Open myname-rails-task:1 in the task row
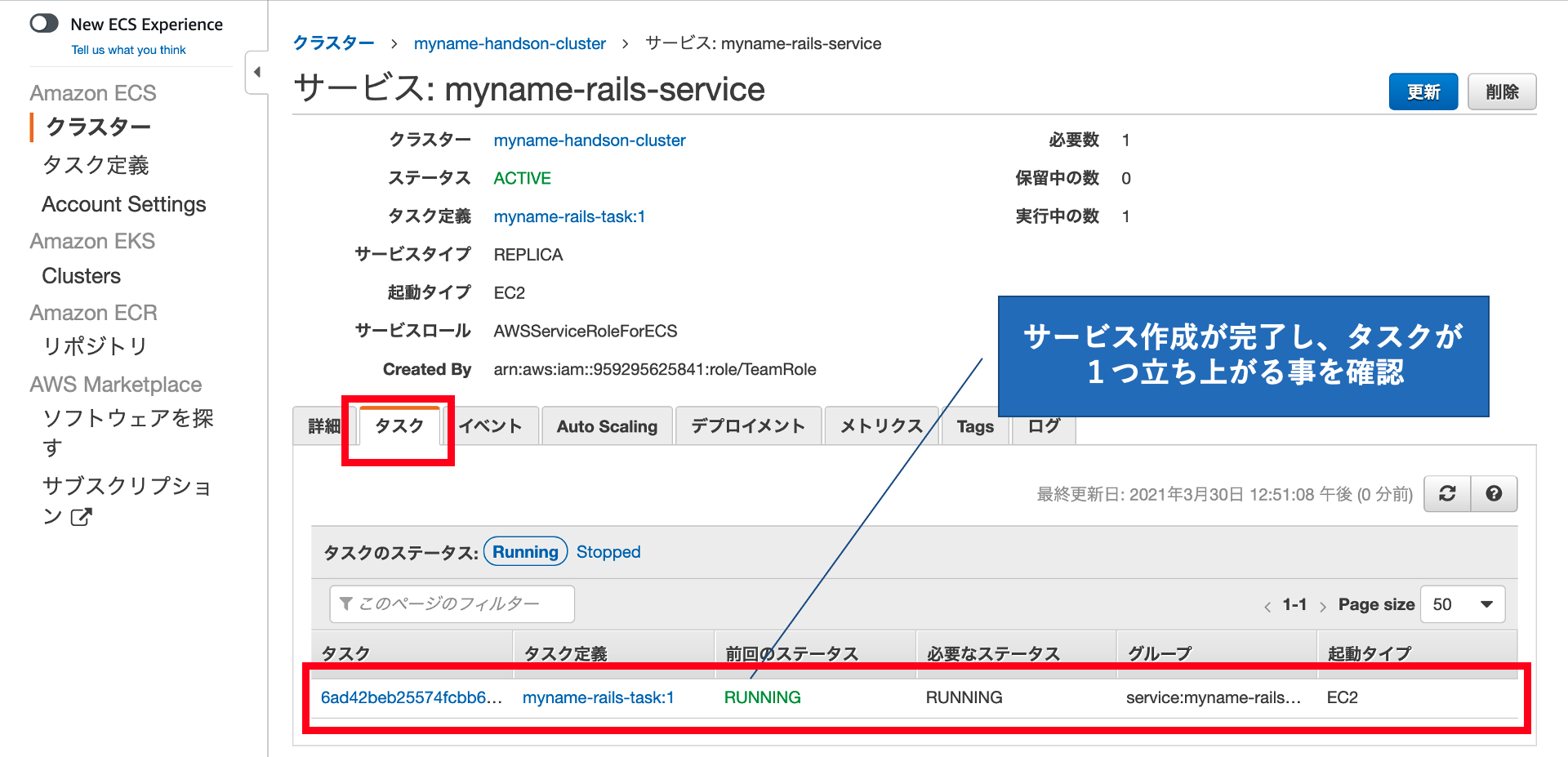This screenshot has height=757, width=1568. pyautogui.click(x=598, y=697)
